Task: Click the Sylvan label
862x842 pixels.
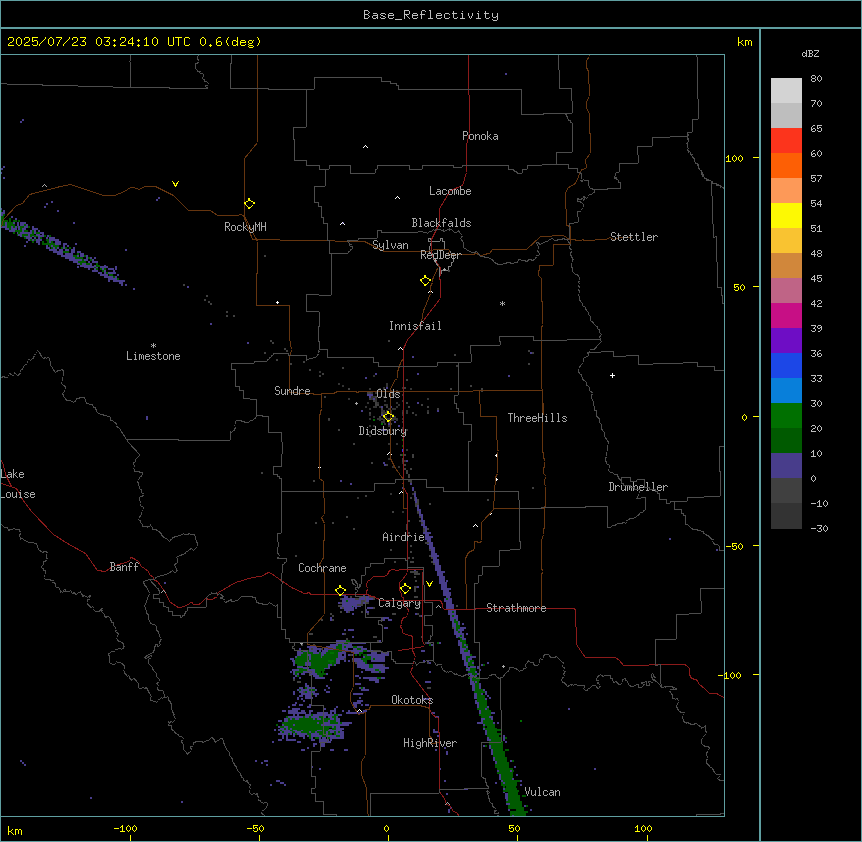Action: 390,245
